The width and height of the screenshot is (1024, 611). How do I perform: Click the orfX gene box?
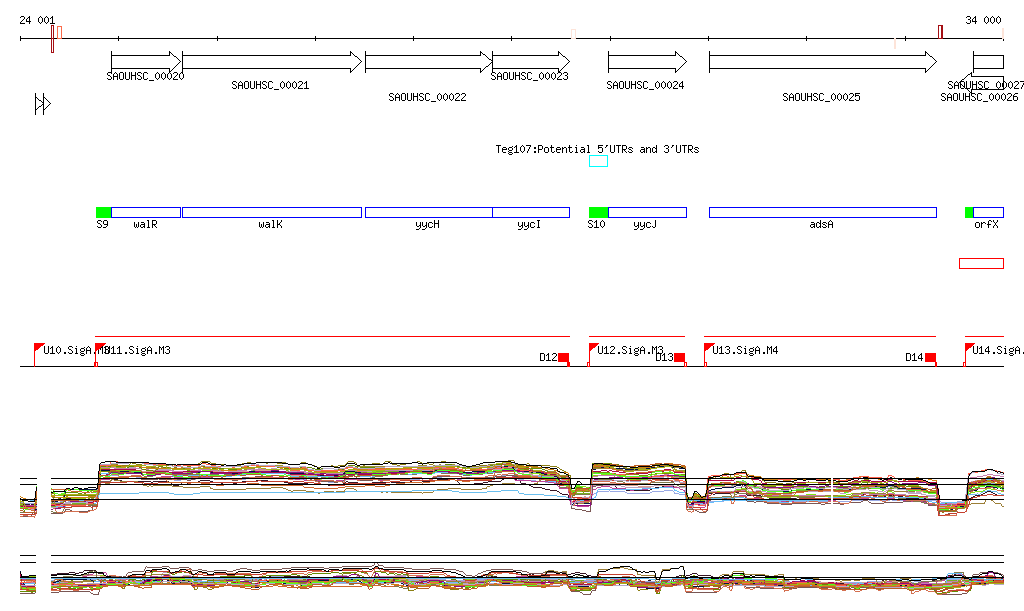click(x=988, y=212)
